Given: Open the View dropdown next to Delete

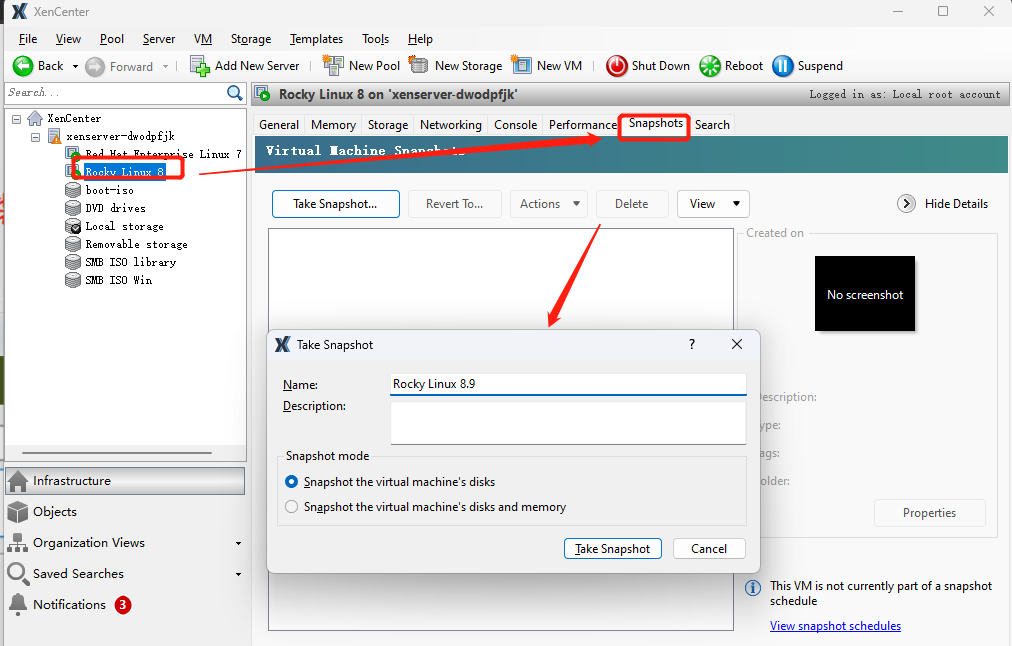Looking at the screenshot, I should 713,203.
